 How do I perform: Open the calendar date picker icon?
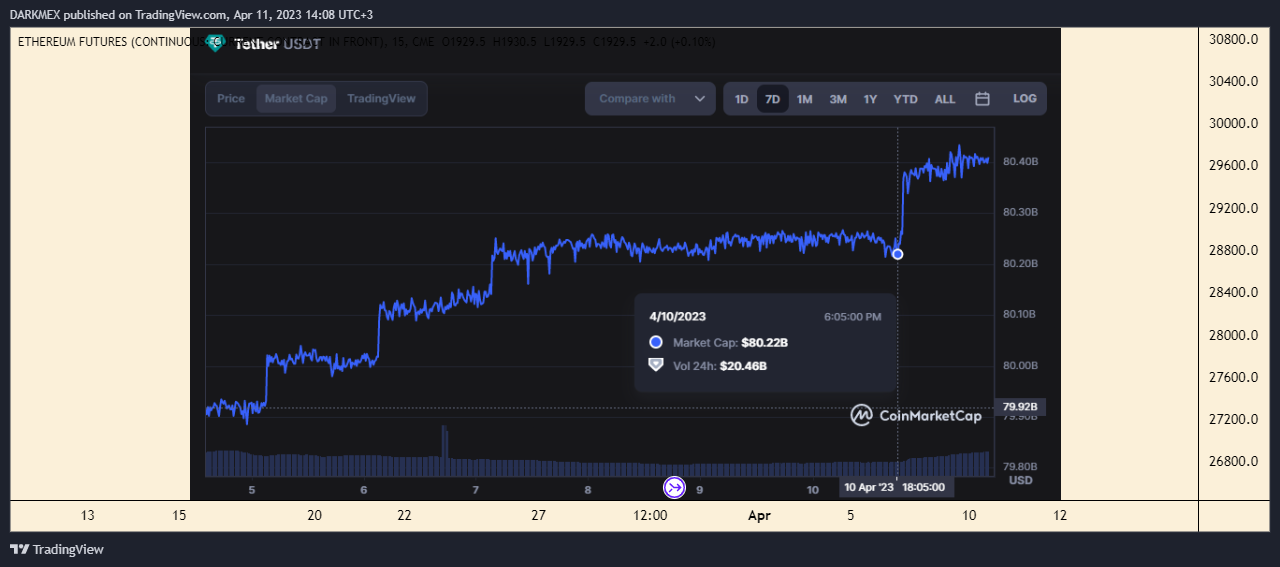(982, 99)
